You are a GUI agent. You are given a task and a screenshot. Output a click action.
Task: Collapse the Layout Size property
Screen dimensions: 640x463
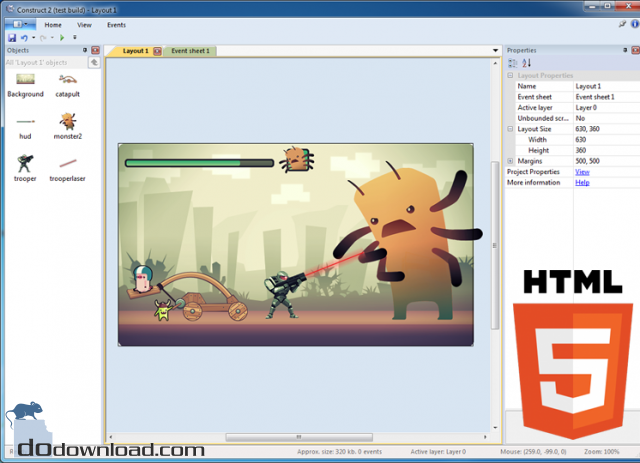click(510, 129)
